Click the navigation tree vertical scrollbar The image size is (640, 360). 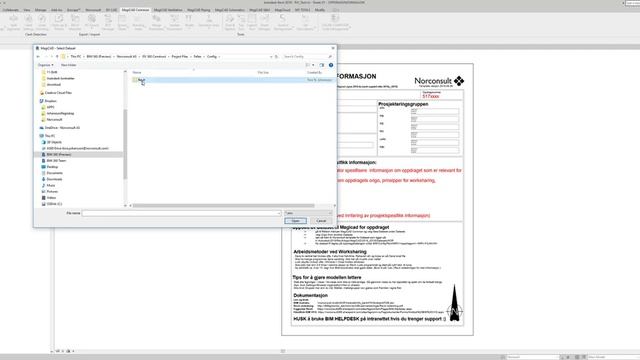point(125,143)
